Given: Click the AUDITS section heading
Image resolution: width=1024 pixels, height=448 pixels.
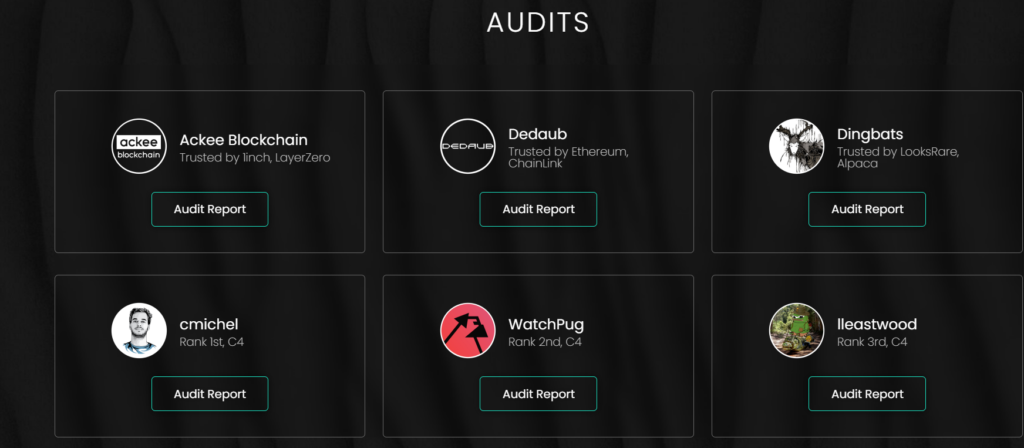Looking at the screenshot, I should pos(538,22).
